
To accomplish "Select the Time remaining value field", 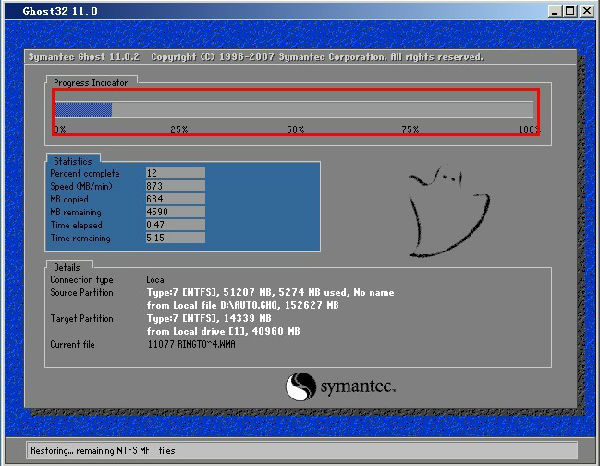I will (x=175, y=238).
